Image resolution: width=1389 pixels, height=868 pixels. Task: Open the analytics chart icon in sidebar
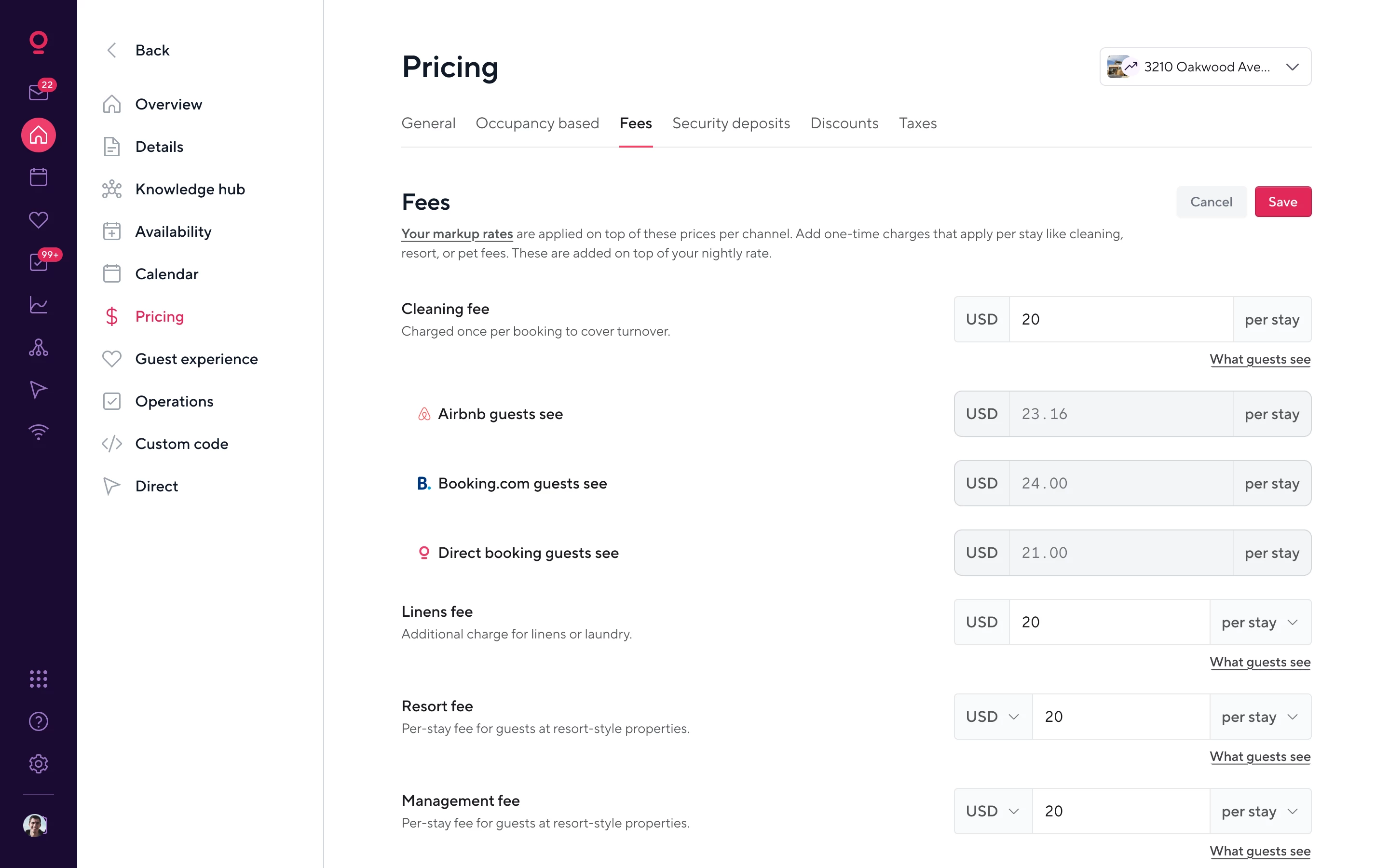pyautogui.click(x=39, y=305)
